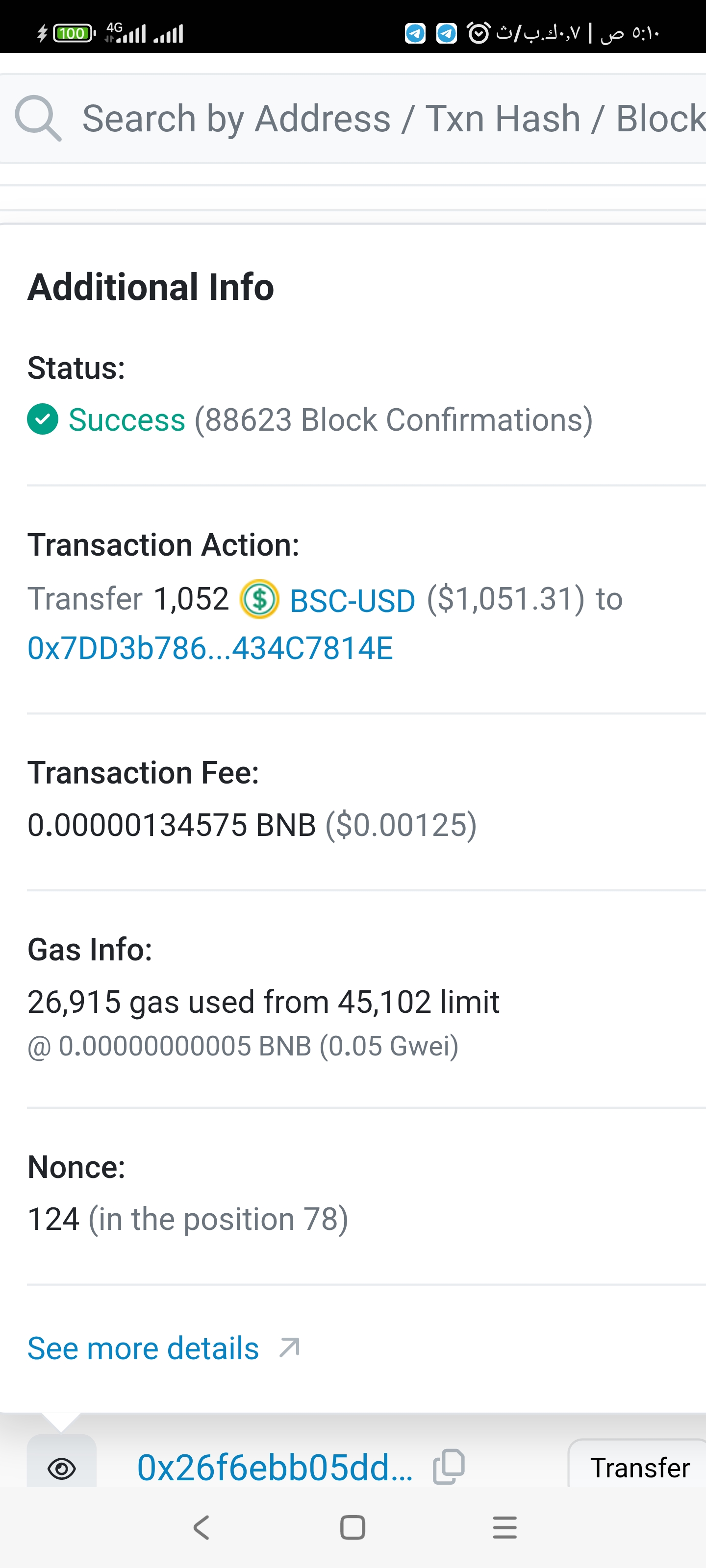Viewport: 706px width, 1568px height.
Task: Tap the eye preview icon
Action: 61,1468
